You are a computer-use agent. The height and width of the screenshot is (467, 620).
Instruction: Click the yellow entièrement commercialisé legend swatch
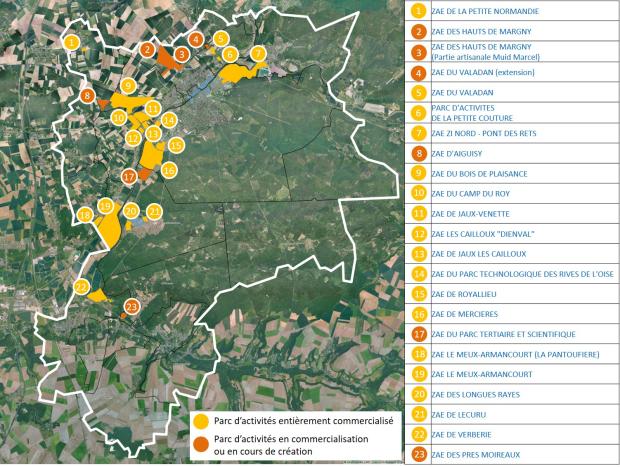click(x=201, y=422)
